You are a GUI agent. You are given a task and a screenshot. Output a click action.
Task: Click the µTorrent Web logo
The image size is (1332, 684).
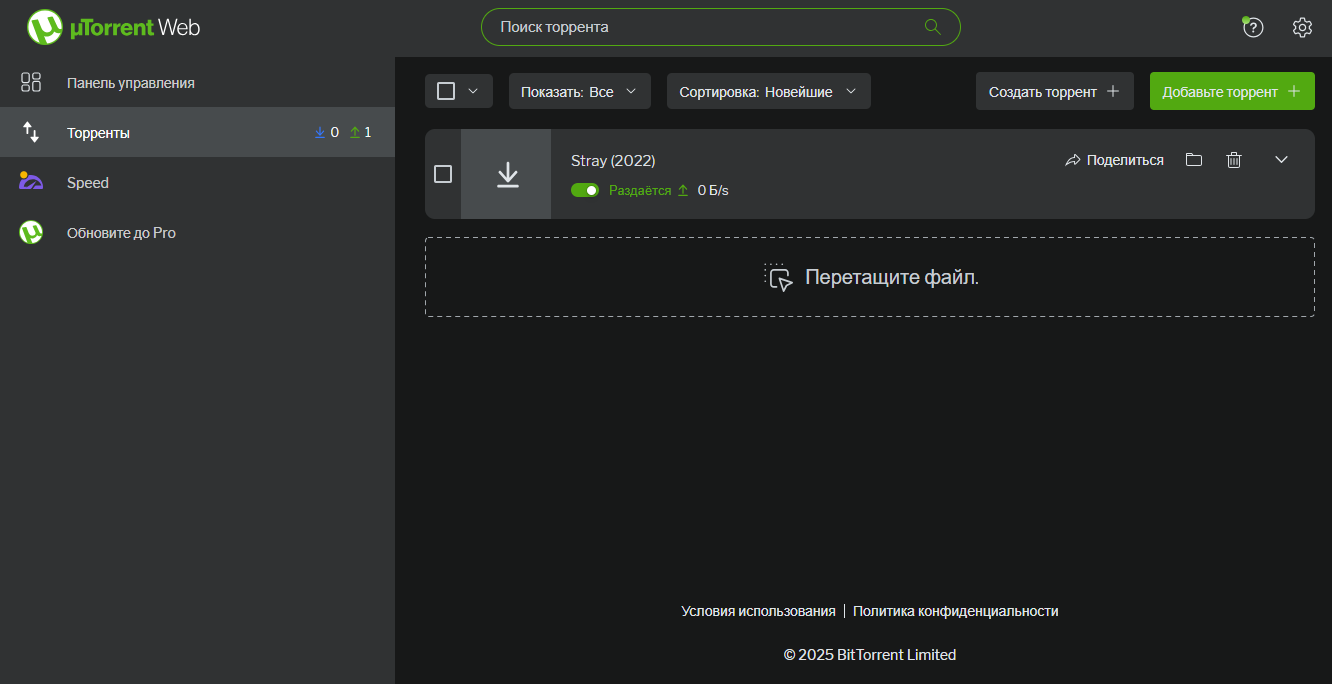click(113, 27)
